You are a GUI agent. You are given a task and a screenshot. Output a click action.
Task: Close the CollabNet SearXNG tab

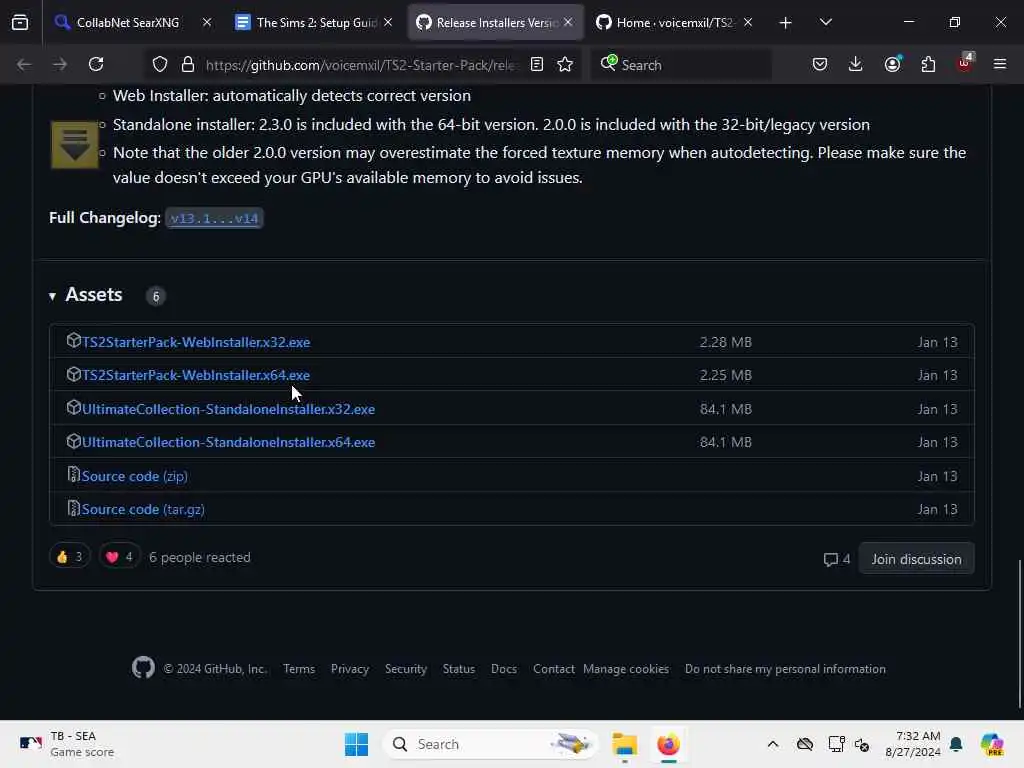tap(206, 22)
